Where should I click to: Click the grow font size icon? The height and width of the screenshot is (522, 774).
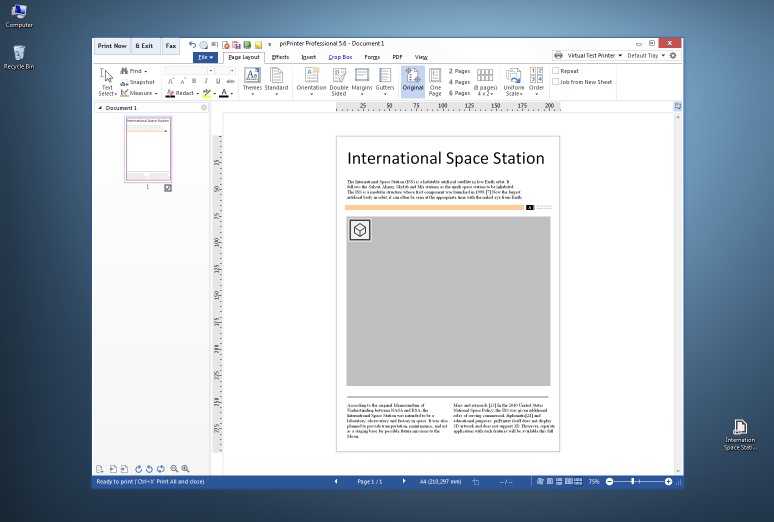pos(171,81)
